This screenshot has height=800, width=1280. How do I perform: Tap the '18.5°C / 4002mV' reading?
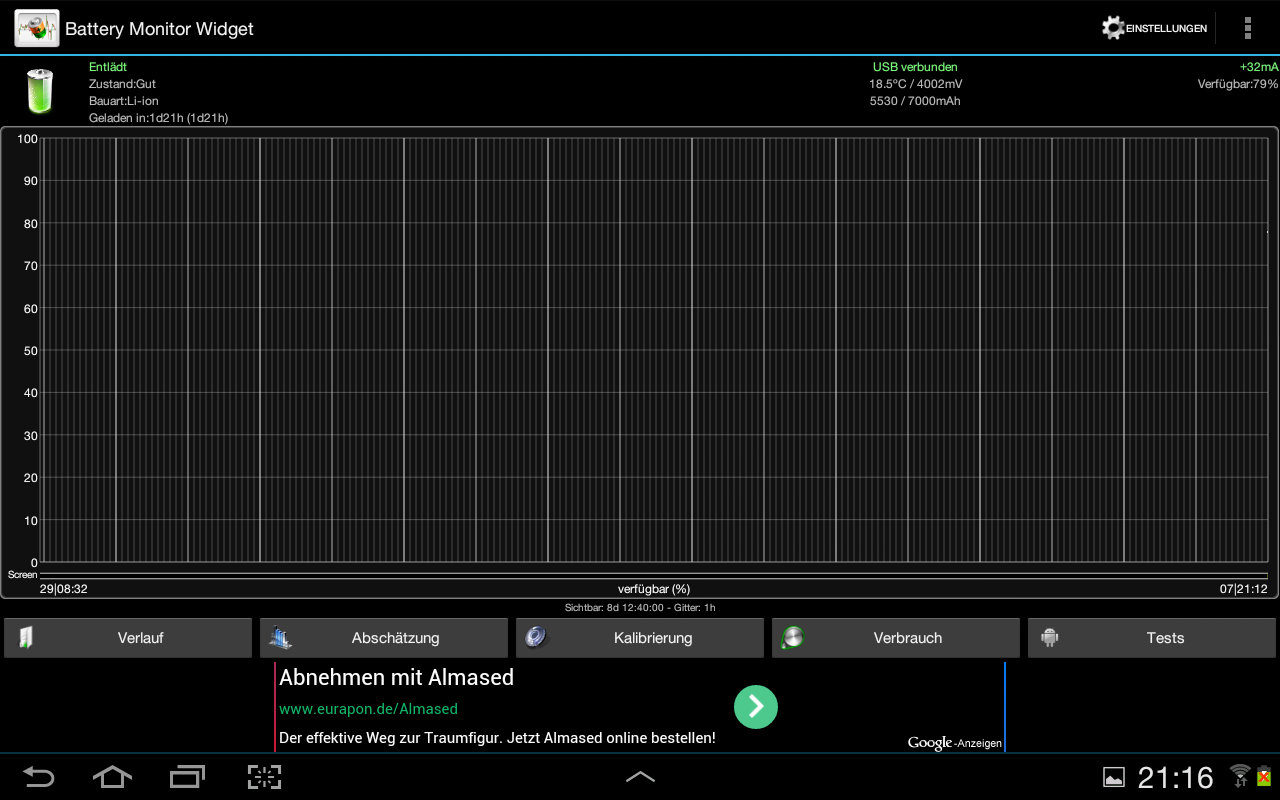coord(915,84)
